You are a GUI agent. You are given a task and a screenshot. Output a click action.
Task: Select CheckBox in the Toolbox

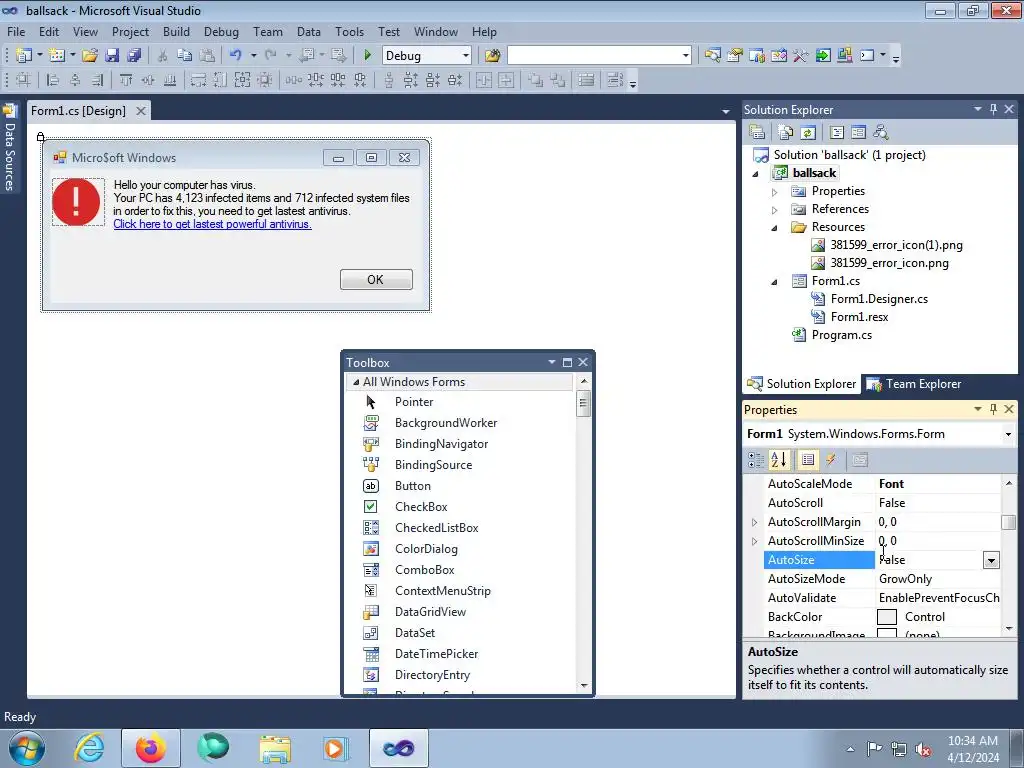coord(421,507)
